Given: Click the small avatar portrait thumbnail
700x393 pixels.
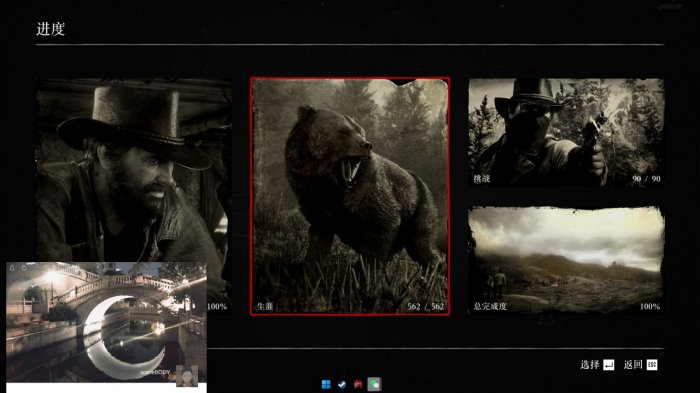Looking at the screenshot, I should [x=187, y=376].
